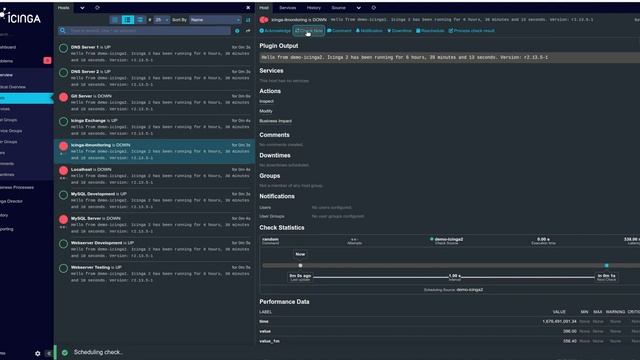Click the green status circle for DNS Server 2
Viewport: 640px width, 360px height.
click(x=63, y=73)
